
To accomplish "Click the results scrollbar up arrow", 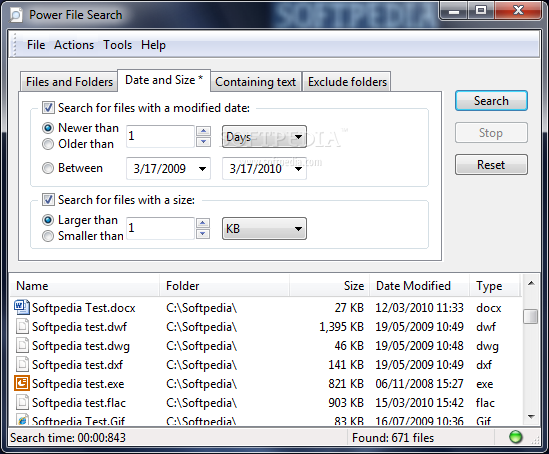I will (531, 283).
